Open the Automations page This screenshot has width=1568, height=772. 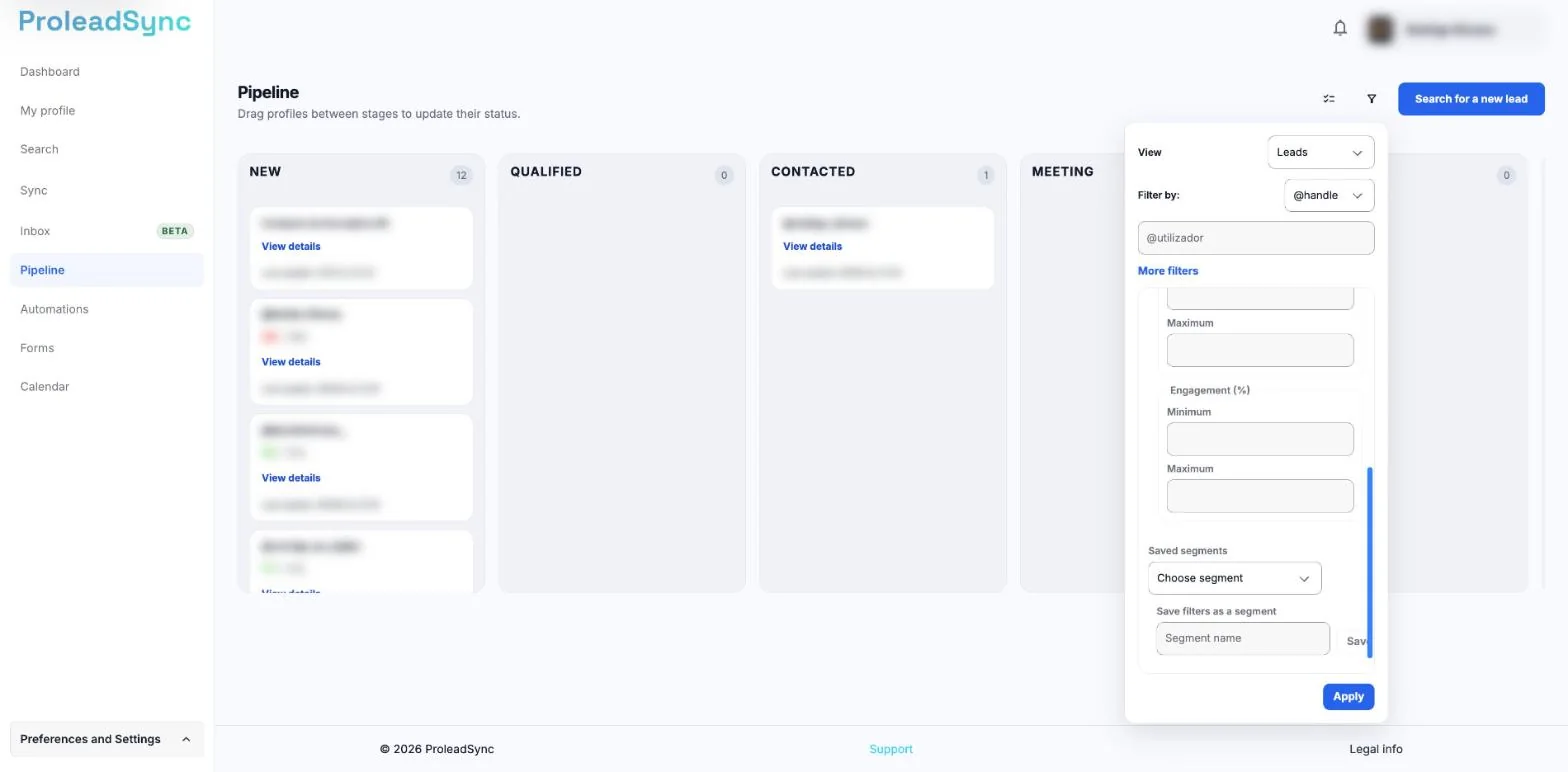coord(54,309)
